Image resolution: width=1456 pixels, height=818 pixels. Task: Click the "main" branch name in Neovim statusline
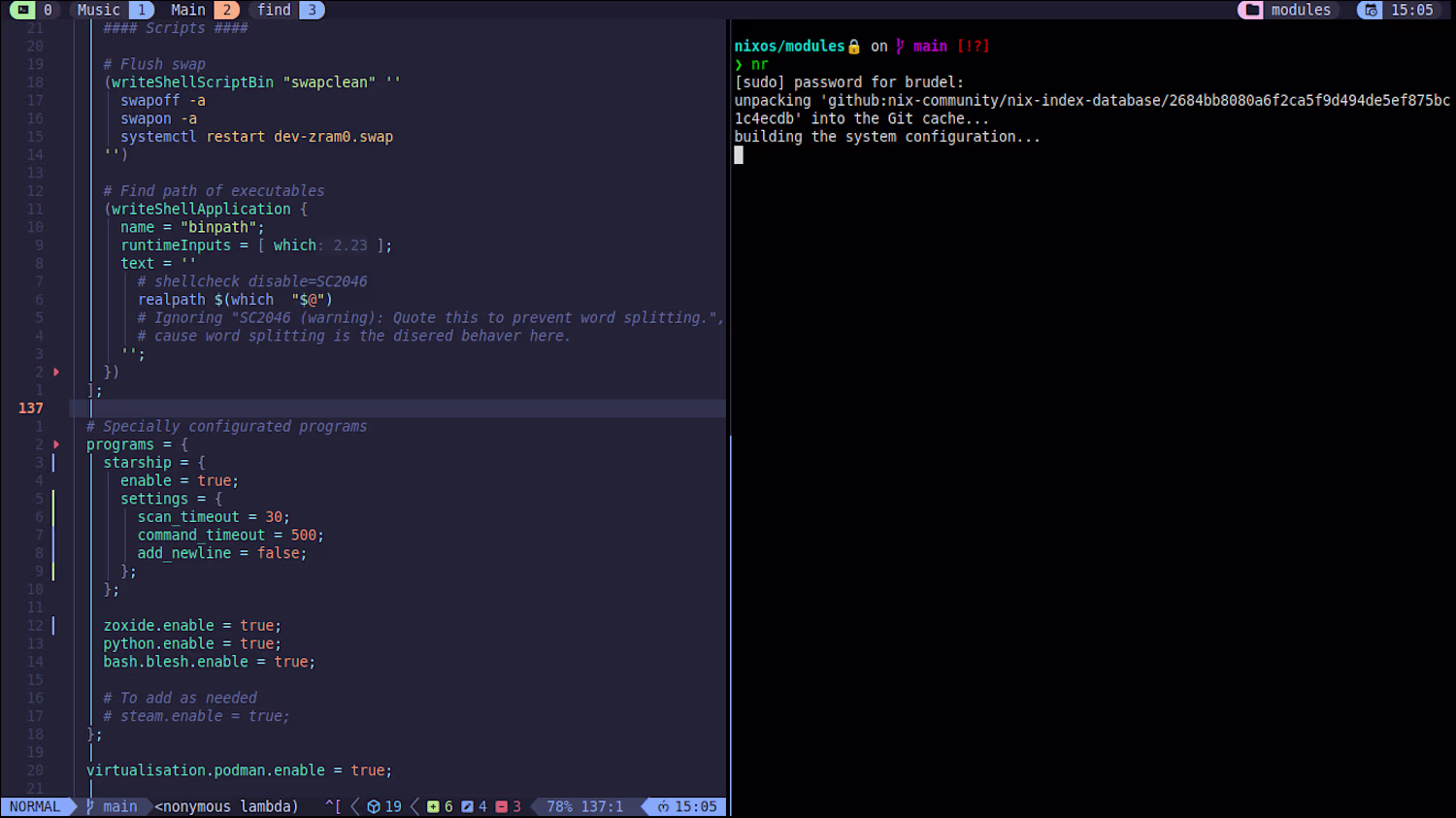pyautogui.click(x=120, y=806)
